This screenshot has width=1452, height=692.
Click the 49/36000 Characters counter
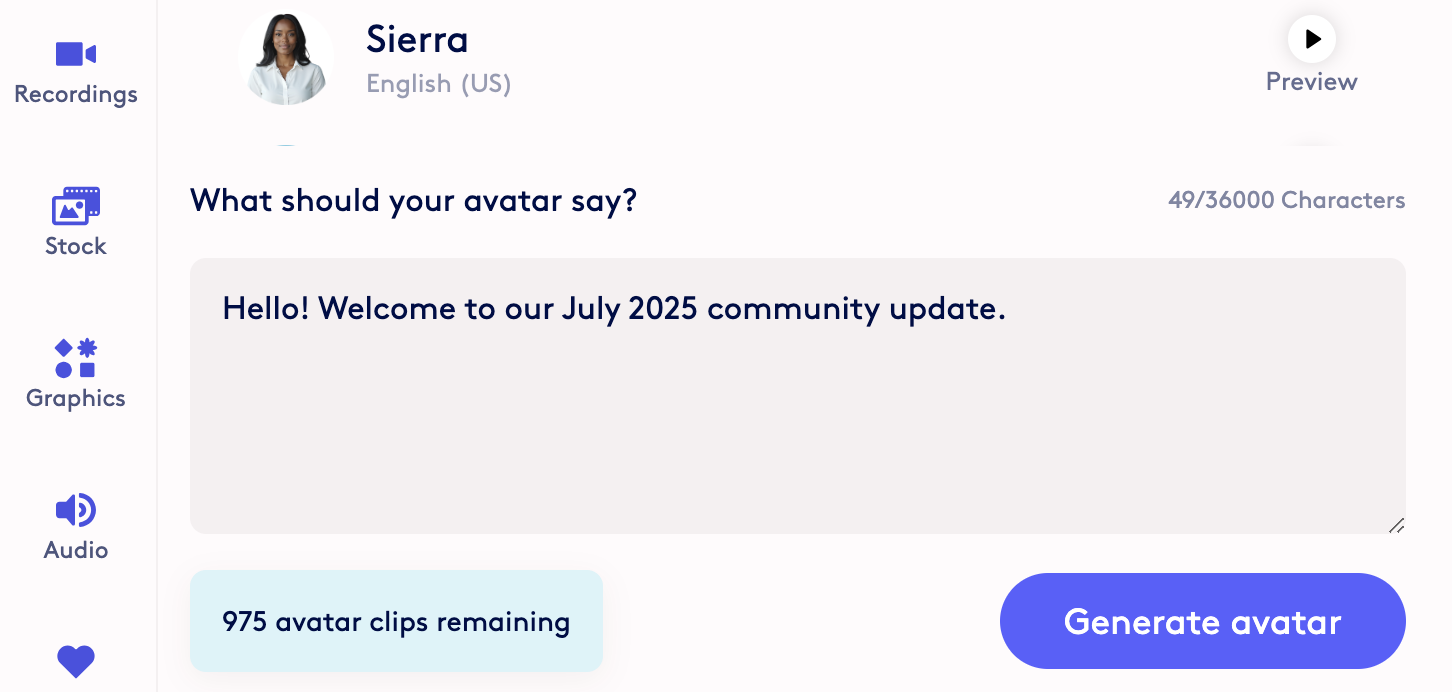[x=1286, y=200]
